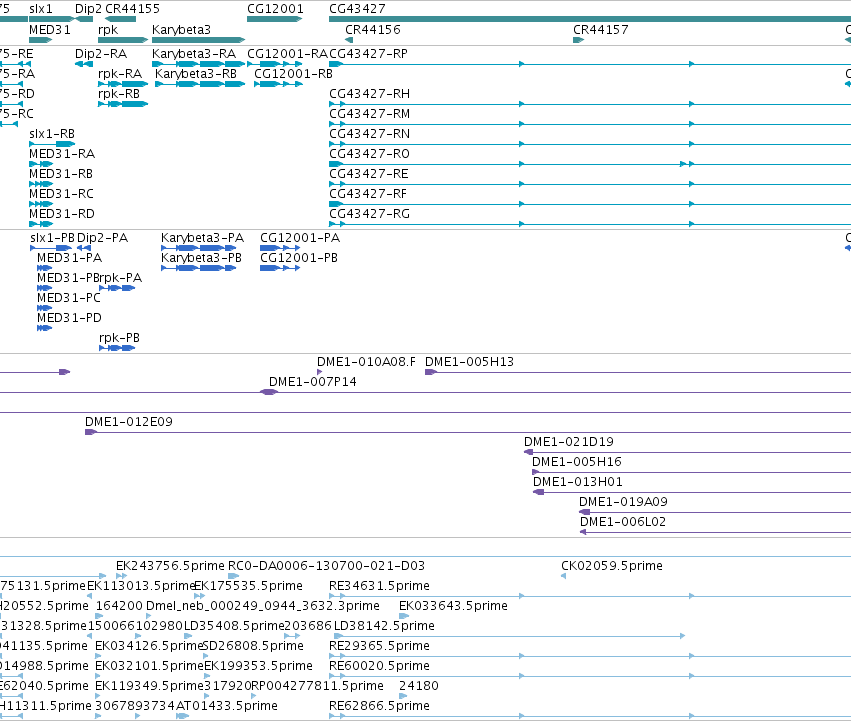Screen dimensions: 851x721
Task: Click the rpk-RA transcript label
Action: [x=120, y=74]
